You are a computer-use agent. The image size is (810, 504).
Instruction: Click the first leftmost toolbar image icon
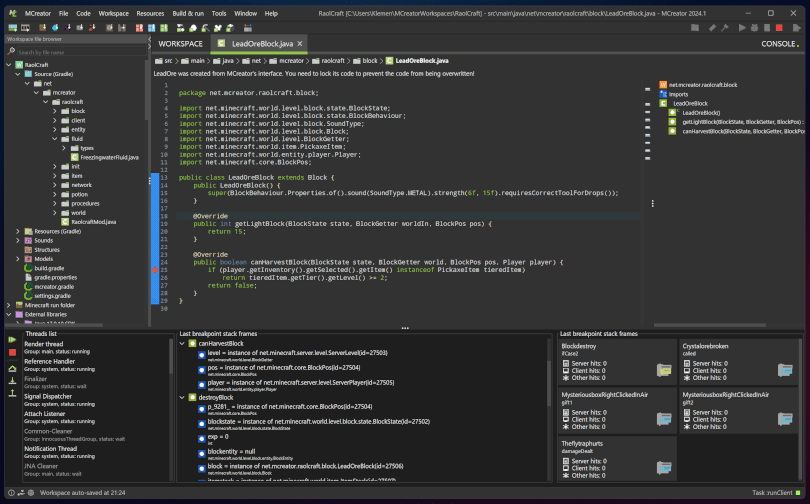12,28
